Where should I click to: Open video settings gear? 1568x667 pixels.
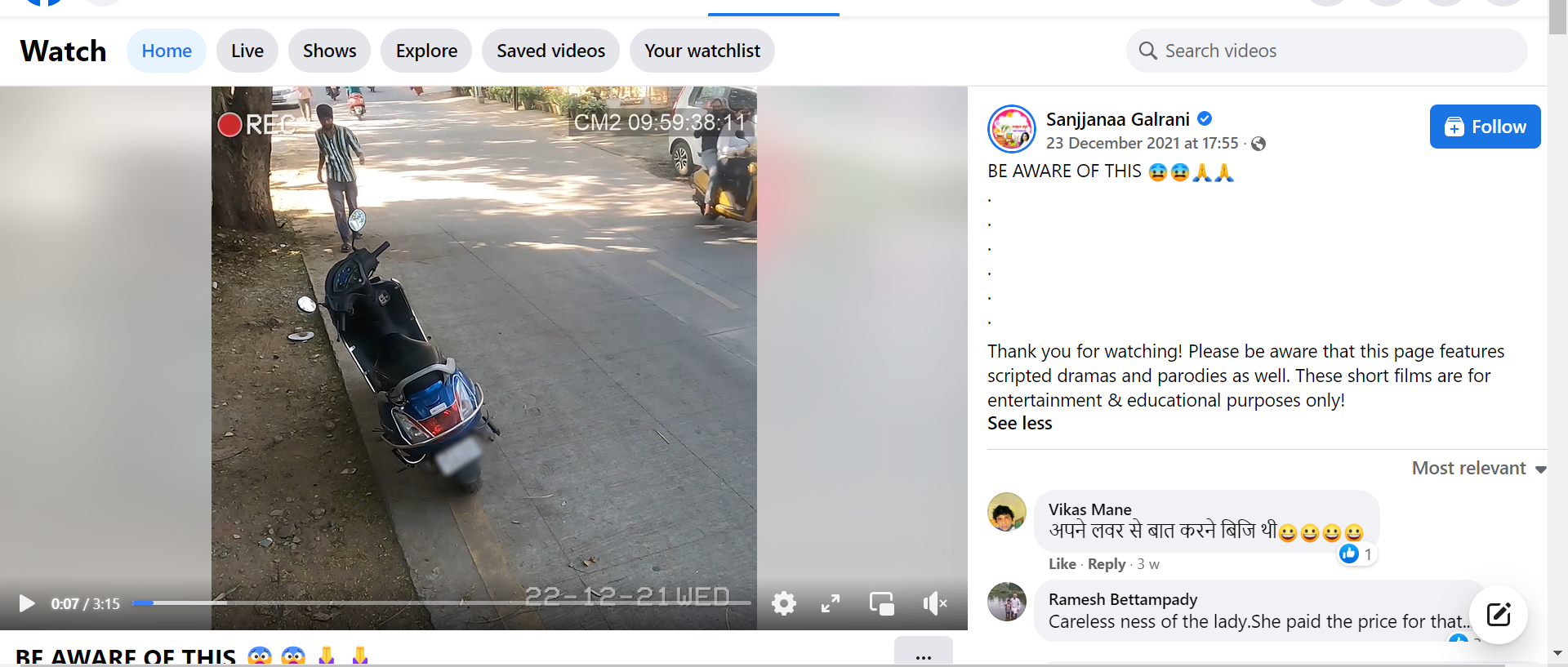pyautogui.click(x=784, y=603)
